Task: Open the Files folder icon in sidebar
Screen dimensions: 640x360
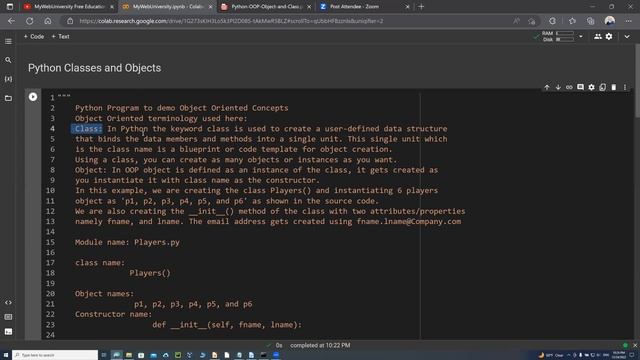Action: (8, 98)
